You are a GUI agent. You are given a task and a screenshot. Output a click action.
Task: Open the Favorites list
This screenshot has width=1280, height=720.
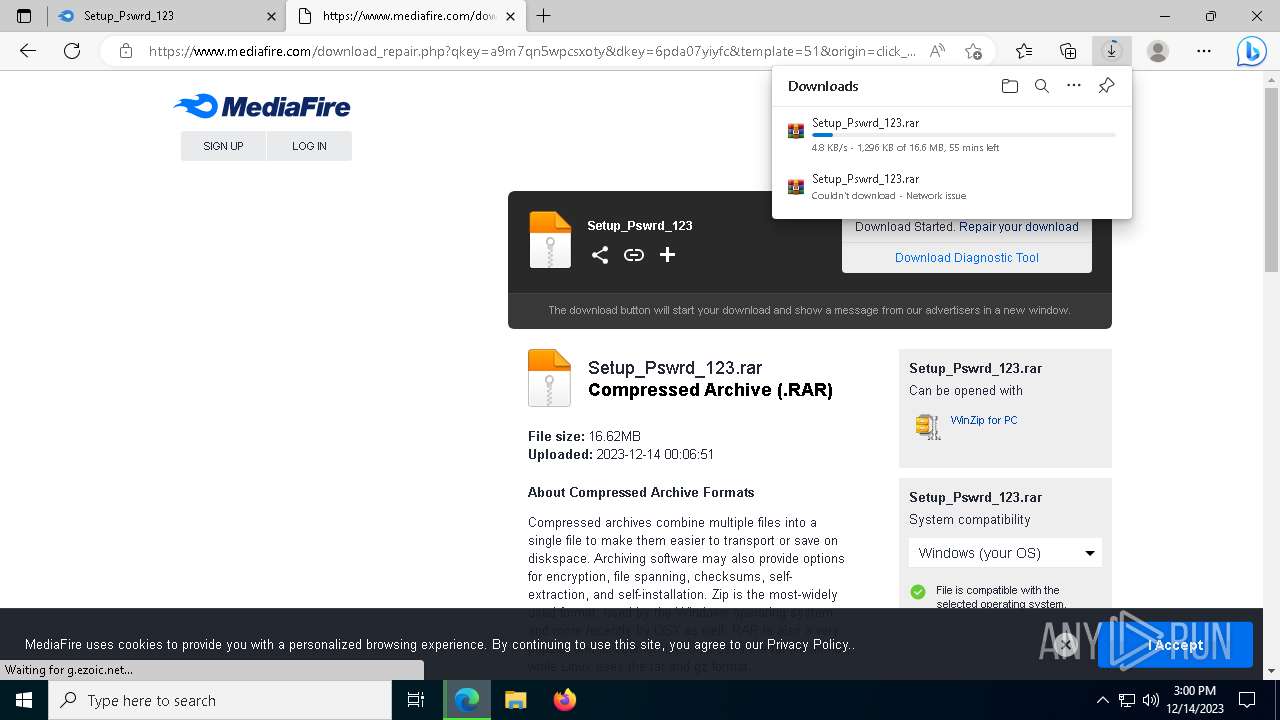coord(1024,51)
